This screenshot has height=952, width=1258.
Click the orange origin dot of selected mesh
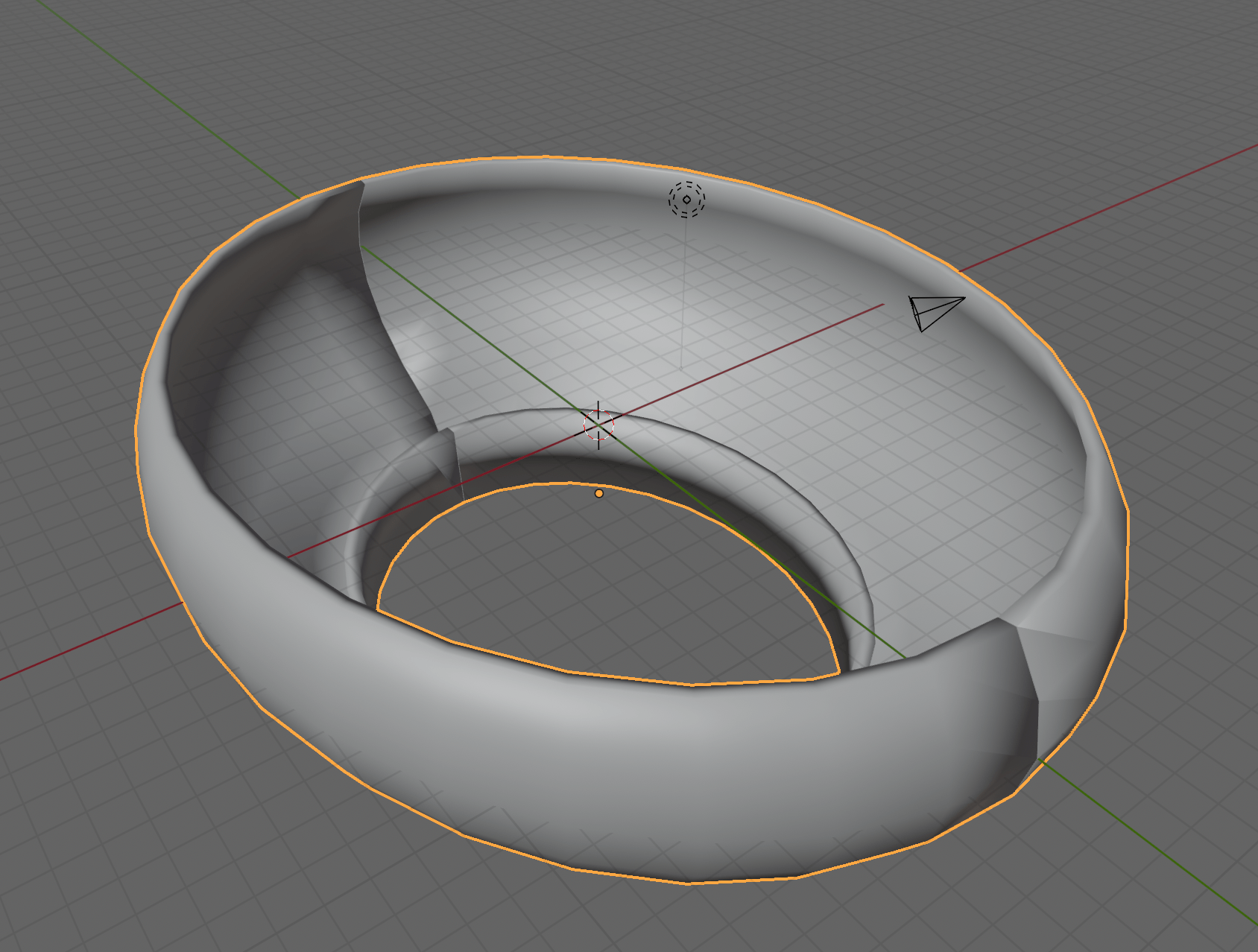point(599,493)
